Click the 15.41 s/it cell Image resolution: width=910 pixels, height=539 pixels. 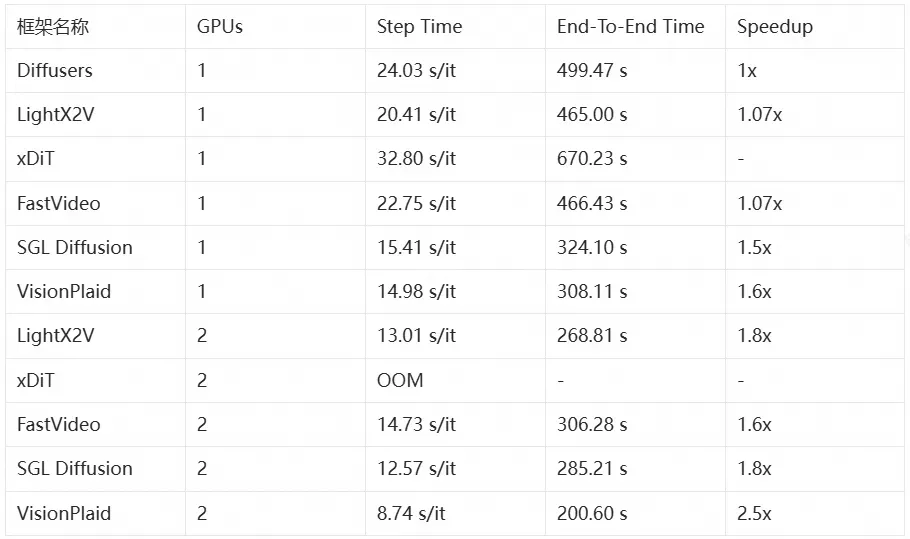416,247
